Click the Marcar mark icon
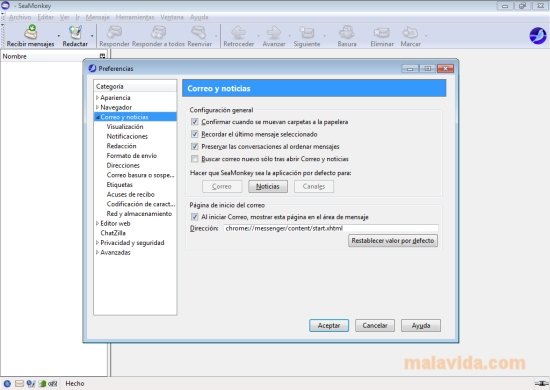This screenshot has height=390, width=550. point(410,32)
